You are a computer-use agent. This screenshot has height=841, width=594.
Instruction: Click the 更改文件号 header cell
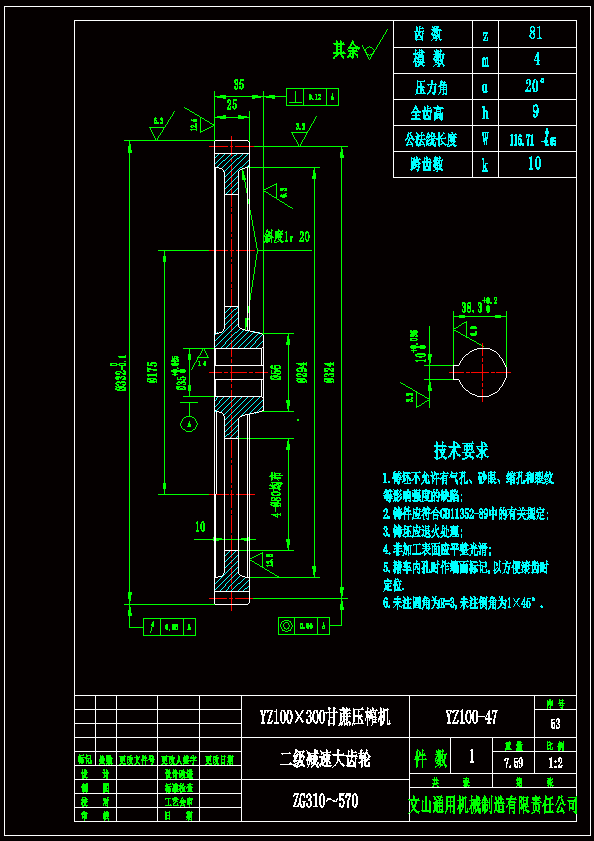pyautogui.click(x=137, y=760)
